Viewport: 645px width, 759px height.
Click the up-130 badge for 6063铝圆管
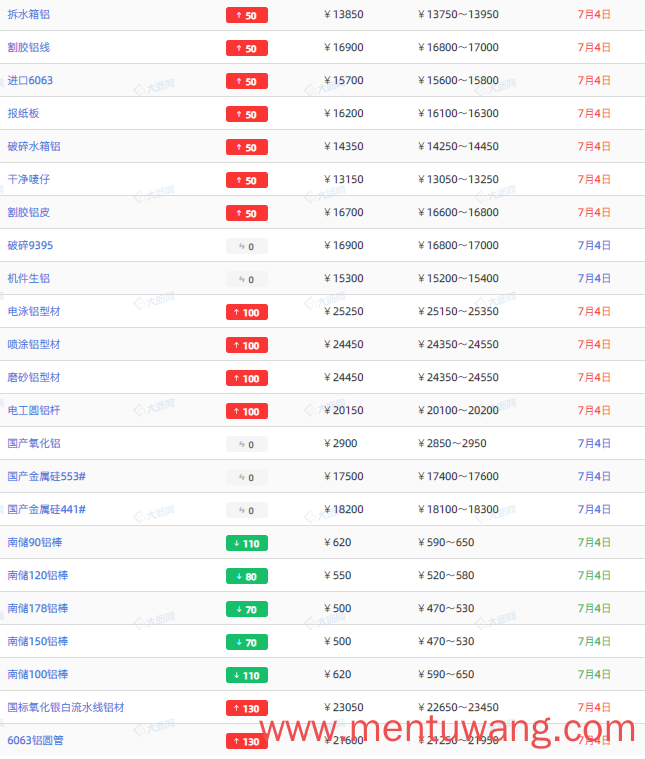247,741
